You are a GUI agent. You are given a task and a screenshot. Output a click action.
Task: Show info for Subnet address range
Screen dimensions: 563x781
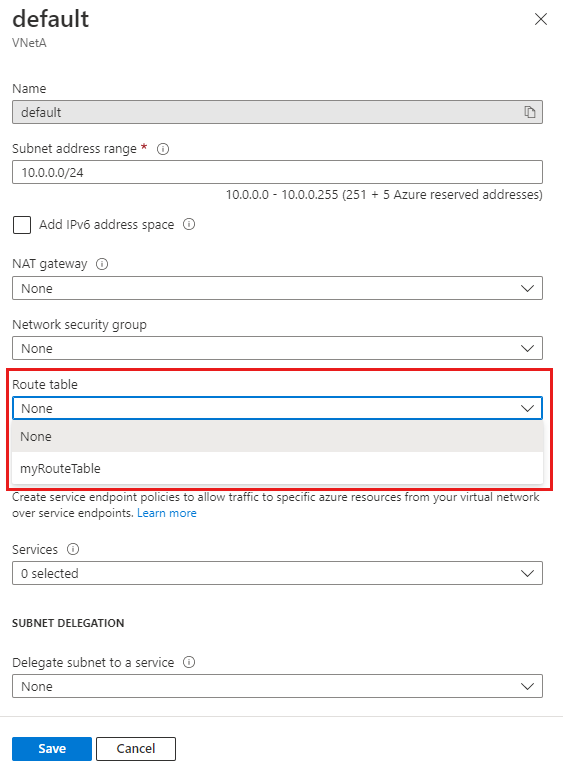point(163,149)
